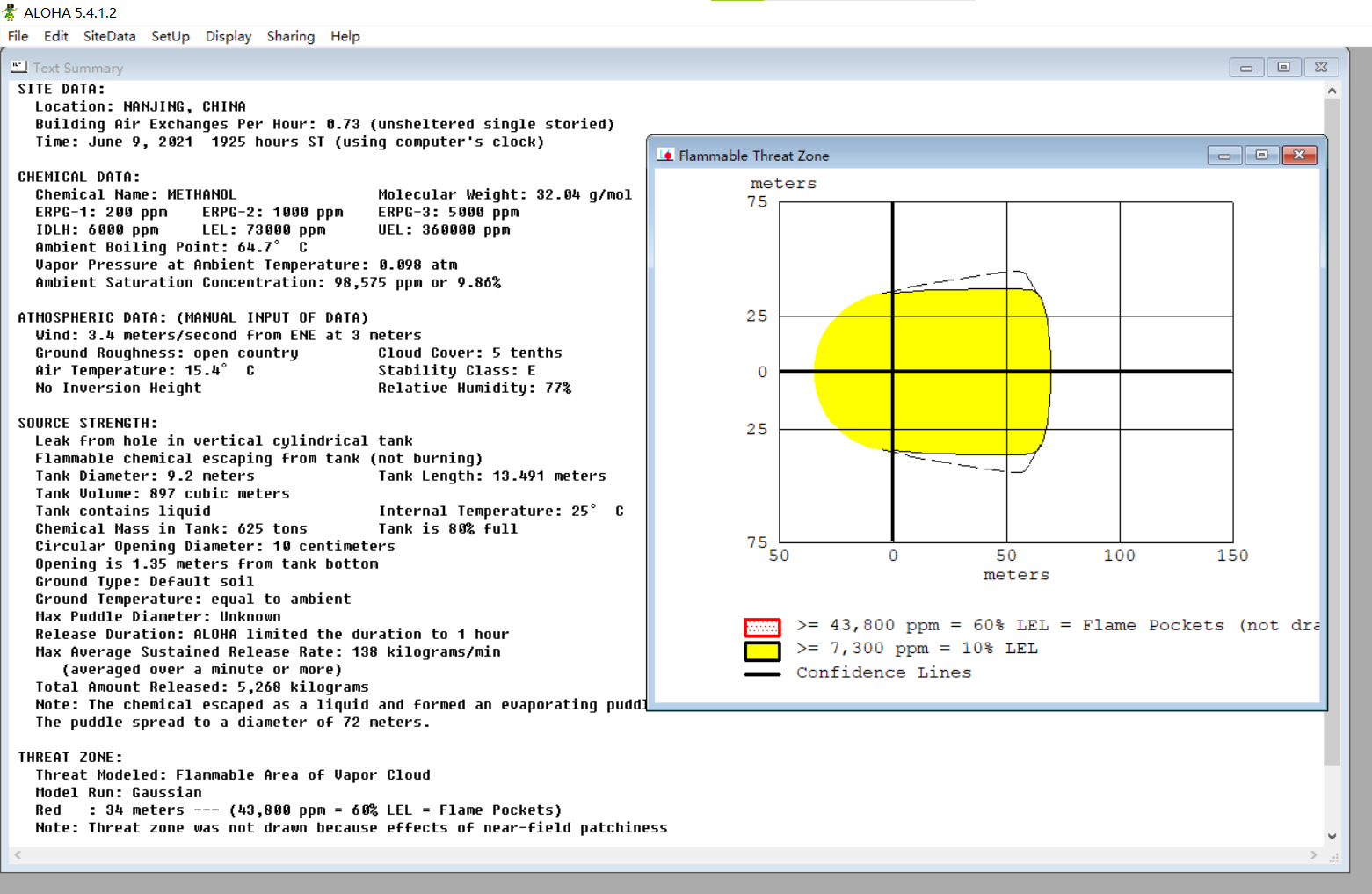
Task: Open the Display menu
Action: [229, 36]
